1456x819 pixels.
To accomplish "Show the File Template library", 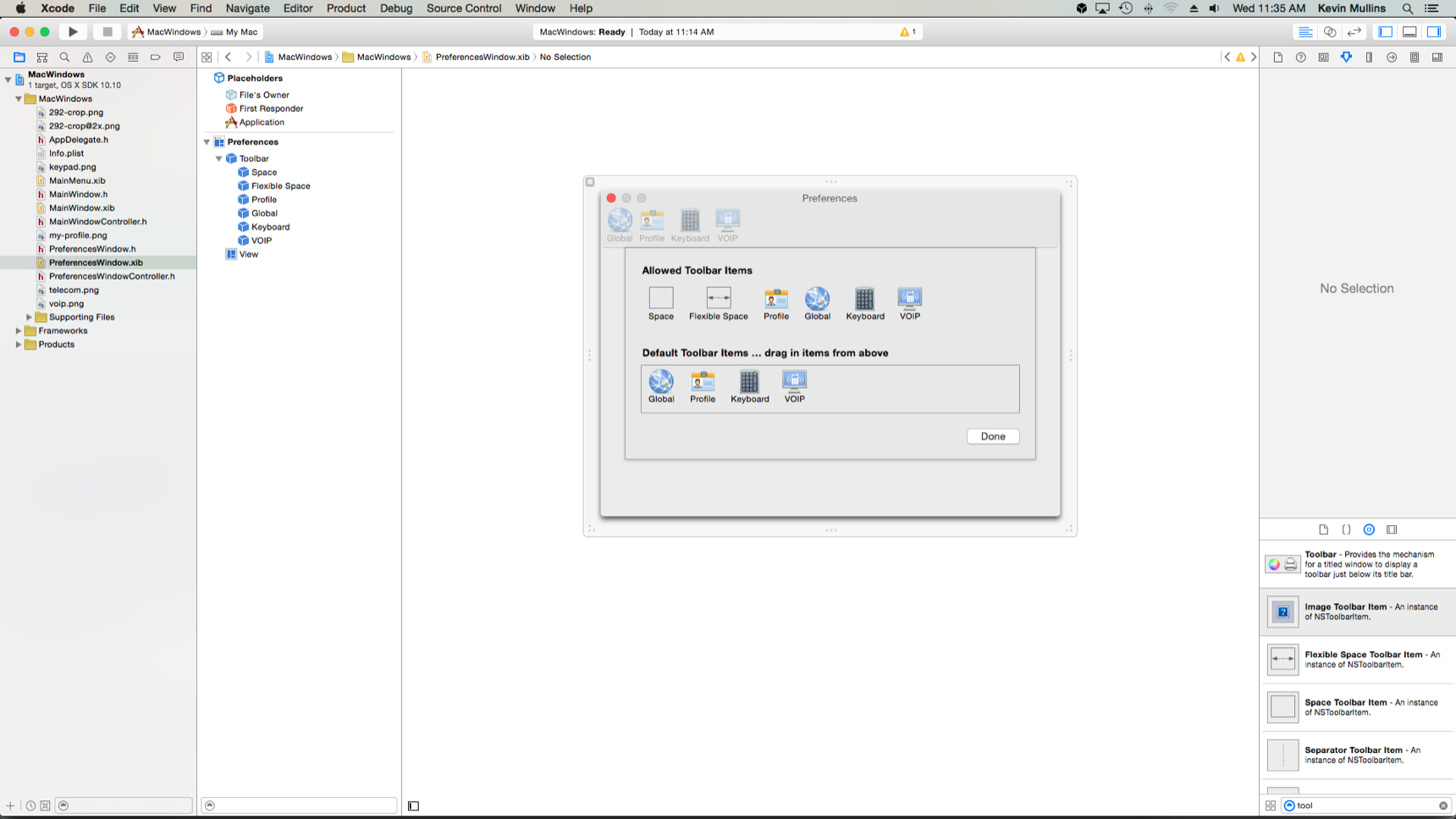I will [1324, 530].
